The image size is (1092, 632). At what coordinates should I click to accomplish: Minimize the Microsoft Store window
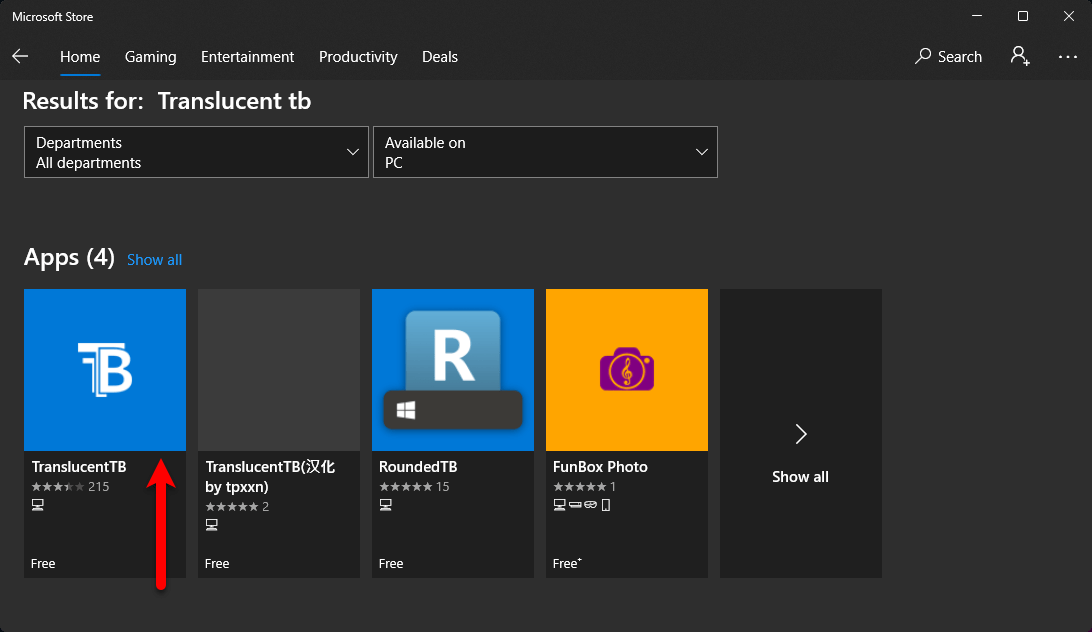[977, 16]
